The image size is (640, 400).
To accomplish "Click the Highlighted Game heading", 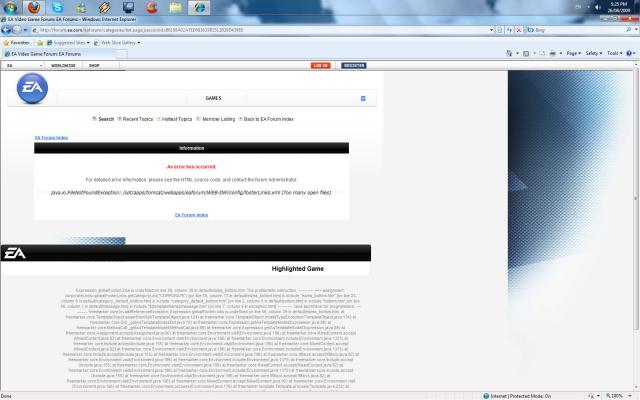I will pos(298,269).
